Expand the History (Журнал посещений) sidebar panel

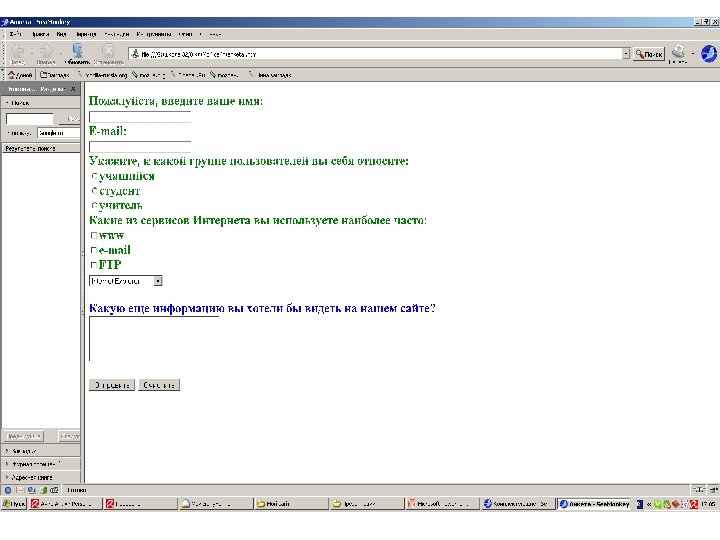point(41,464)
